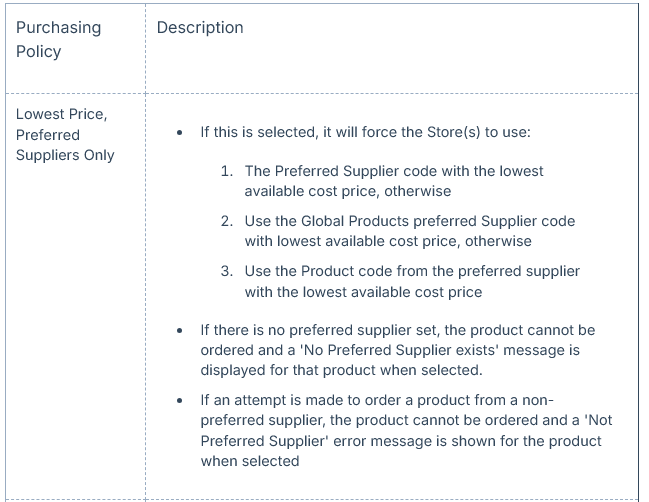Click the numbered list marker '2.'
Screen dimensions: 649x502
(227, 221)
